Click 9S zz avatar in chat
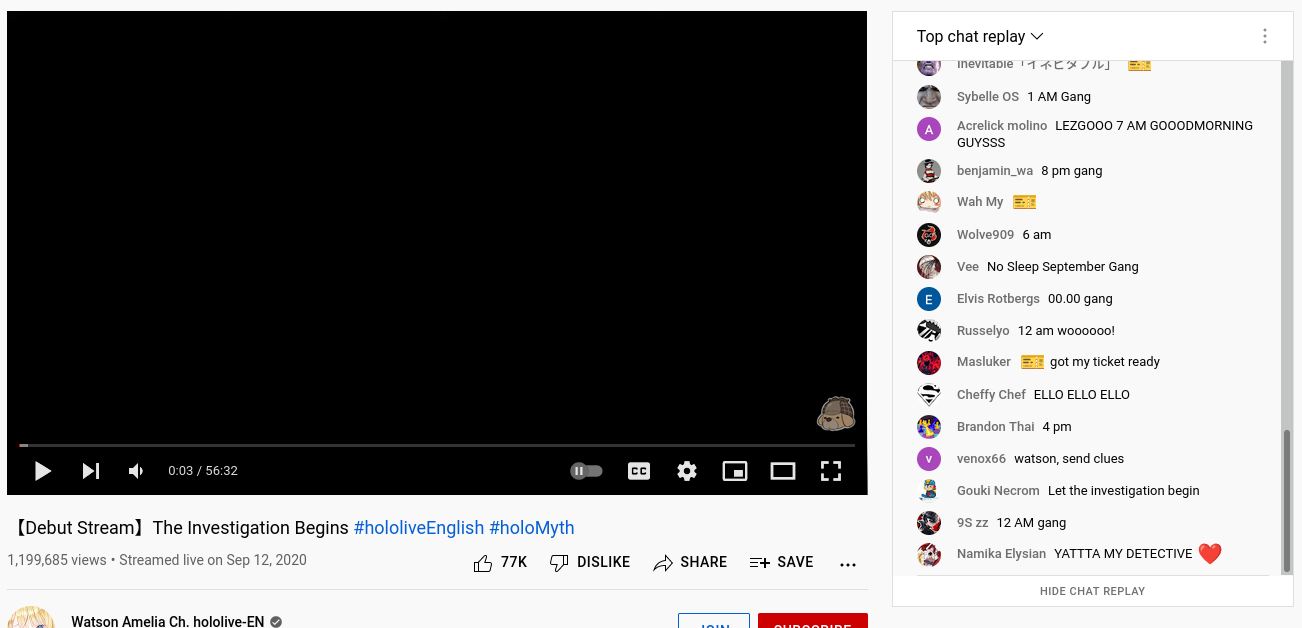1302x628 pixels. point(929,523)
